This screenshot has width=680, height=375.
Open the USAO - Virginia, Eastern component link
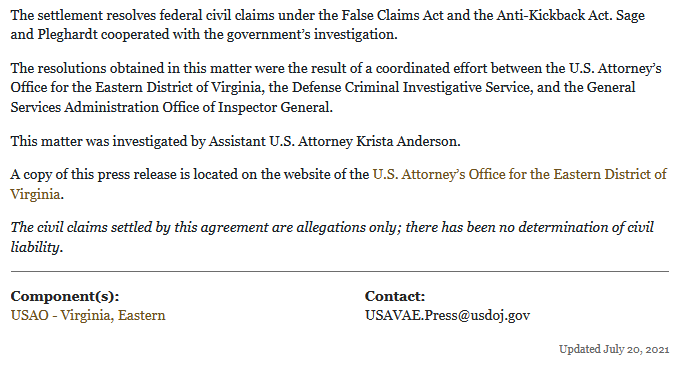pos(88,315)
